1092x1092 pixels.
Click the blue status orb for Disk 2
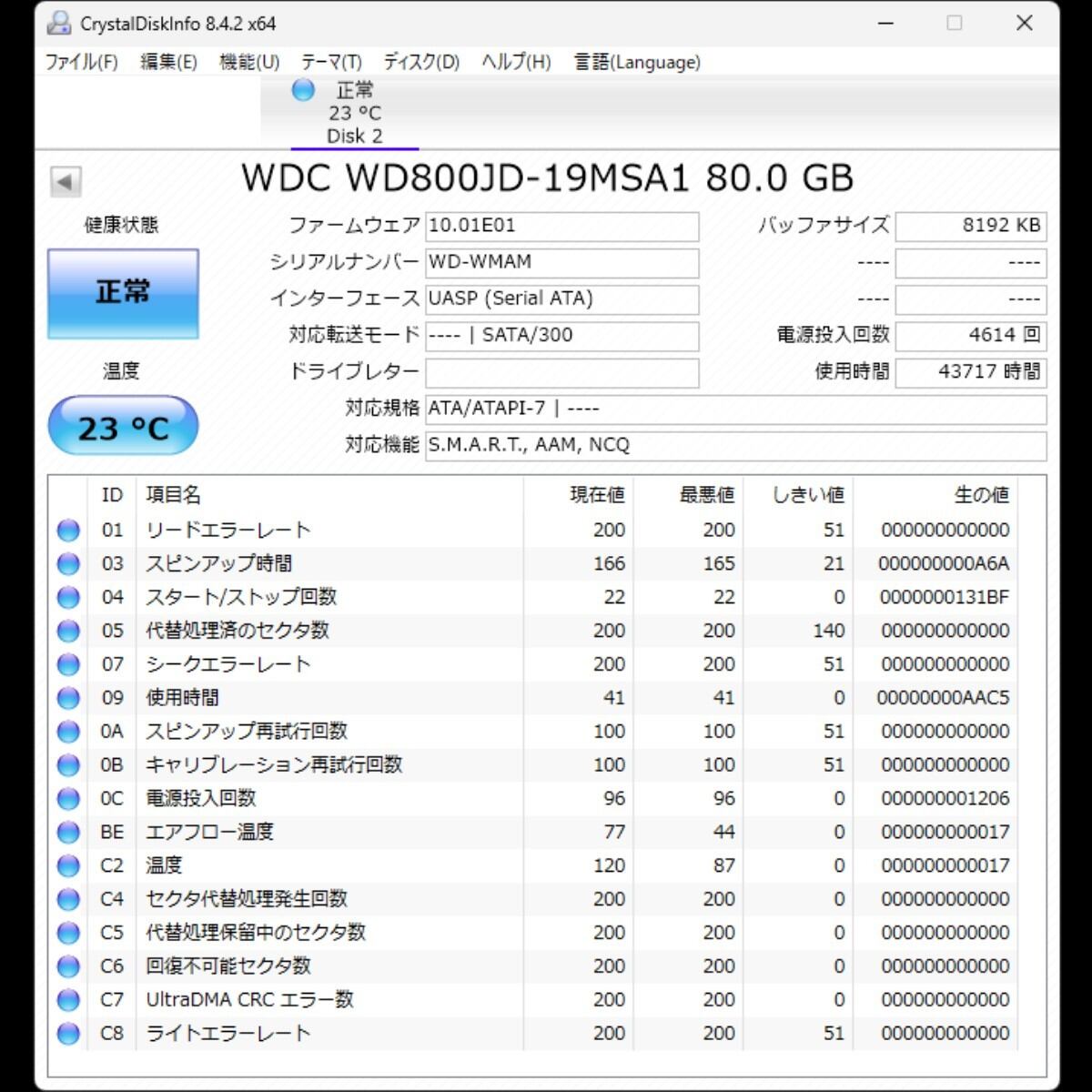click(x=303, y=90)
